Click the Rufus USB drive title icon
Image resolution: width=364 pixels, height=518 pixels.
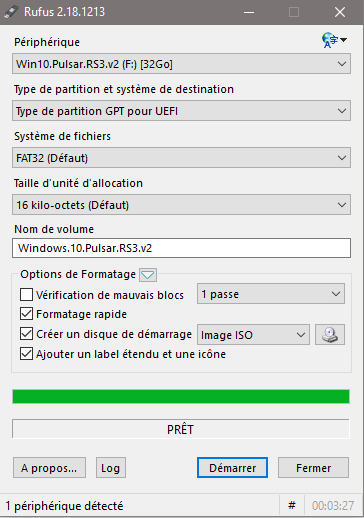[11, 12]
